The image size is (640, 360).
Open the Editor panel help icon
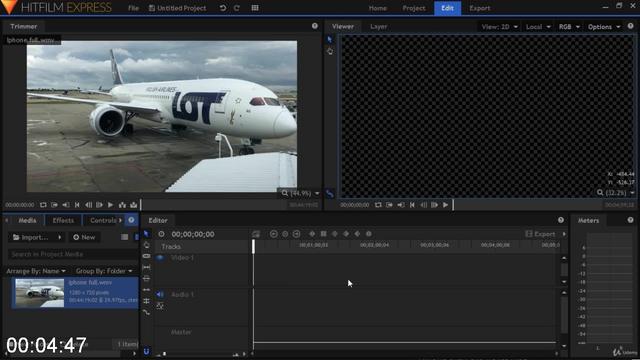click(x=561, y=220)
